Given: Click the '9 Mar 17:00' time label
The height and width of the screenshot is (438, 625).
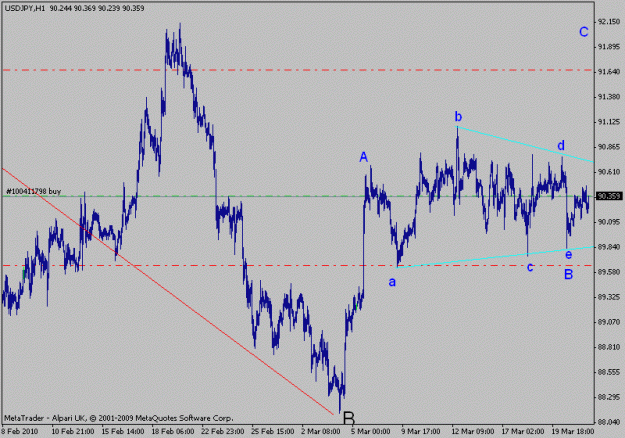Looking at the screenshot, I should click(421, 432).
